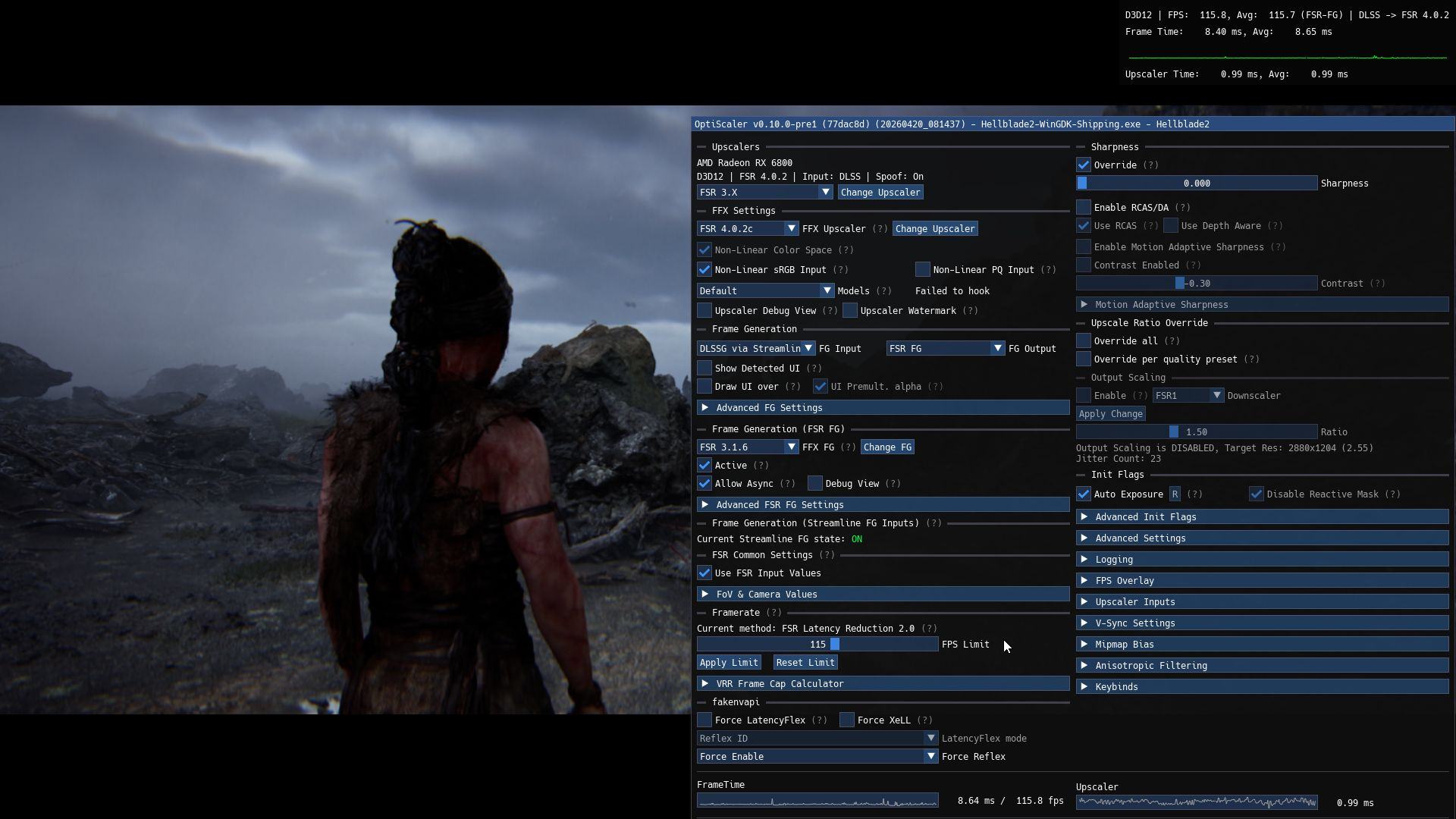
Task: Expand Anisotropic Filtering section
Action: coord(1263,666)
